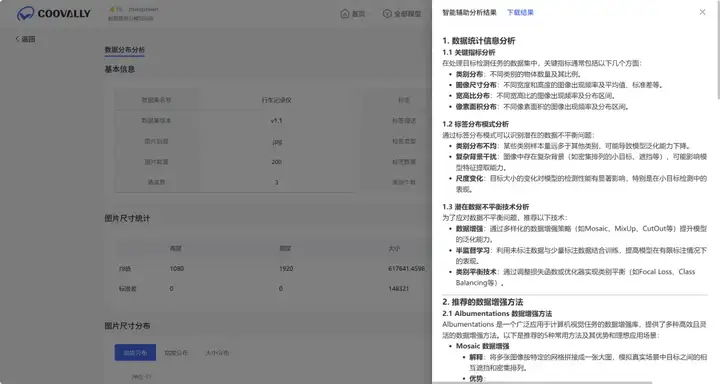This screenshot has height=384, width=720.
Task: Open 全部模型 in the top navigation
Action: (407, 14)
